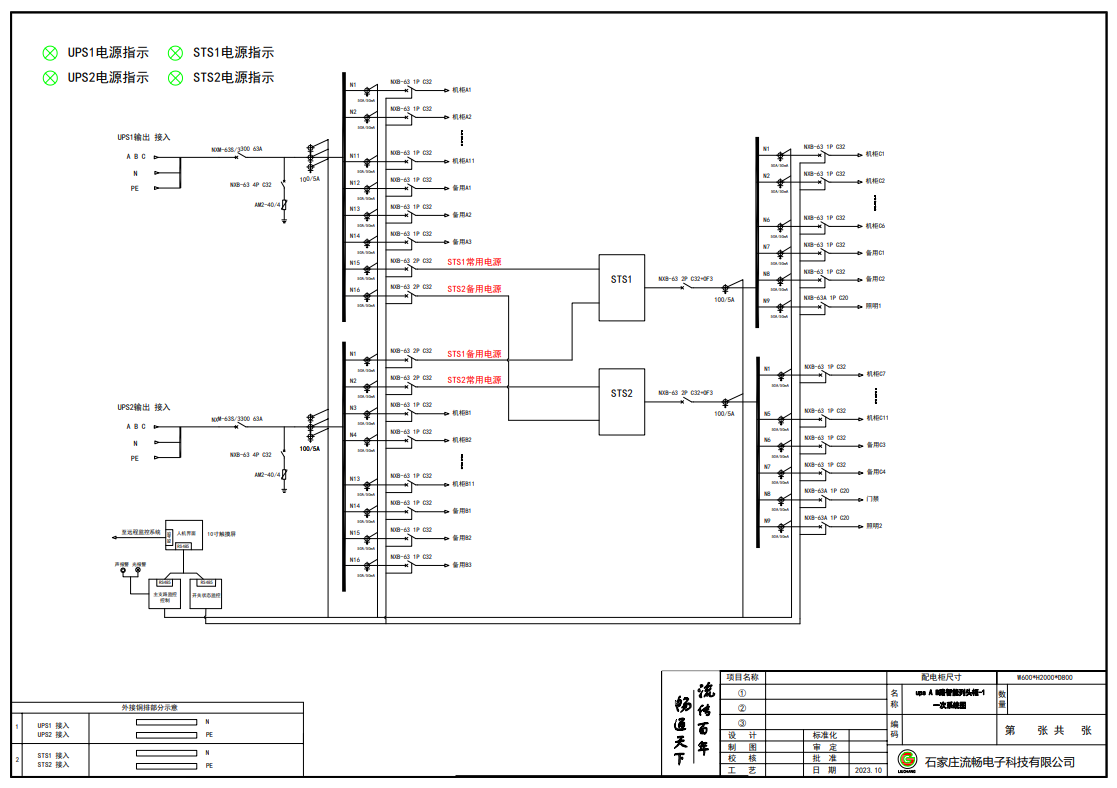Click the 照明1 output label
Viewport: 1117px width, 788px height.
[x=874, y=305]
